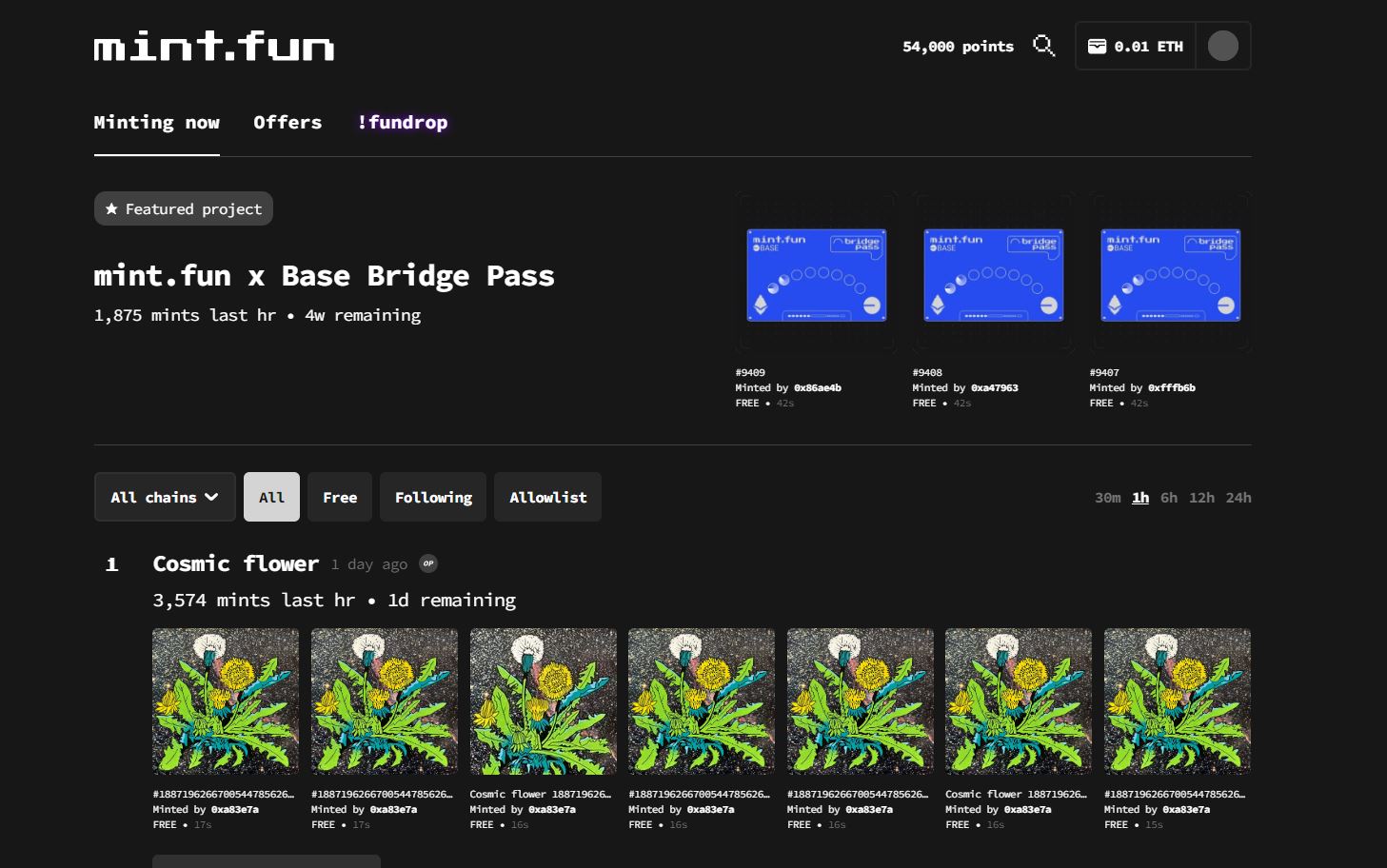Click the OP chain badge beside Cosmic flower

[x=428, y=563]
